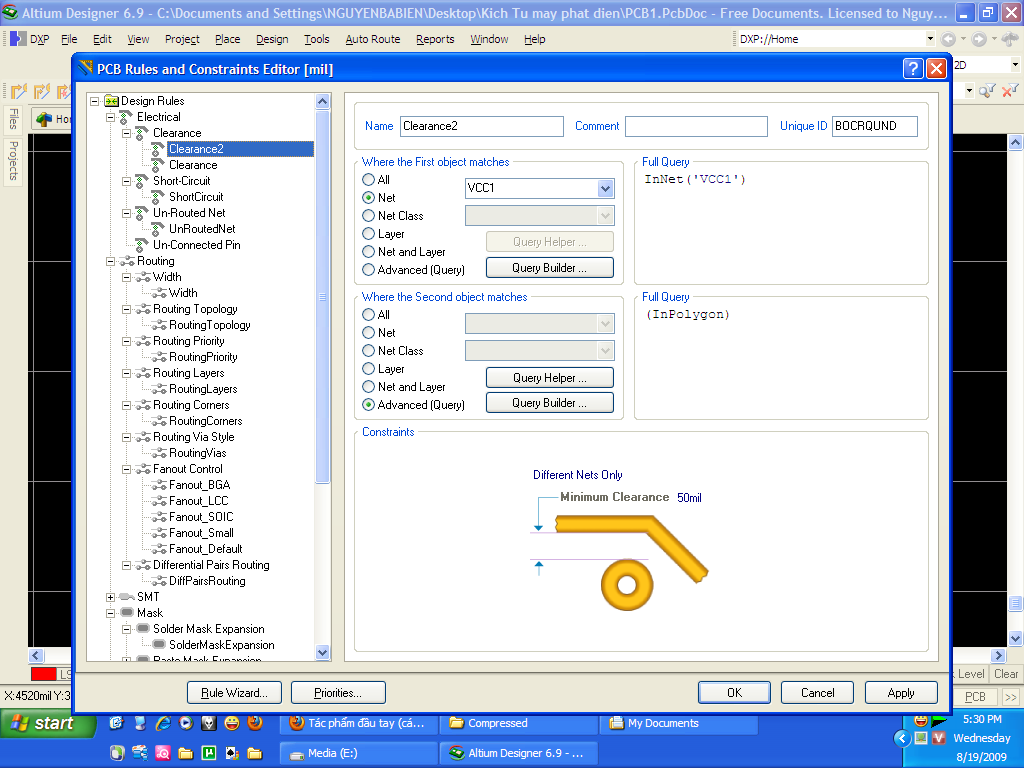1024x768 pixels.
Task: Select 'All' for the first object match
Action: [x=369, y=180]
